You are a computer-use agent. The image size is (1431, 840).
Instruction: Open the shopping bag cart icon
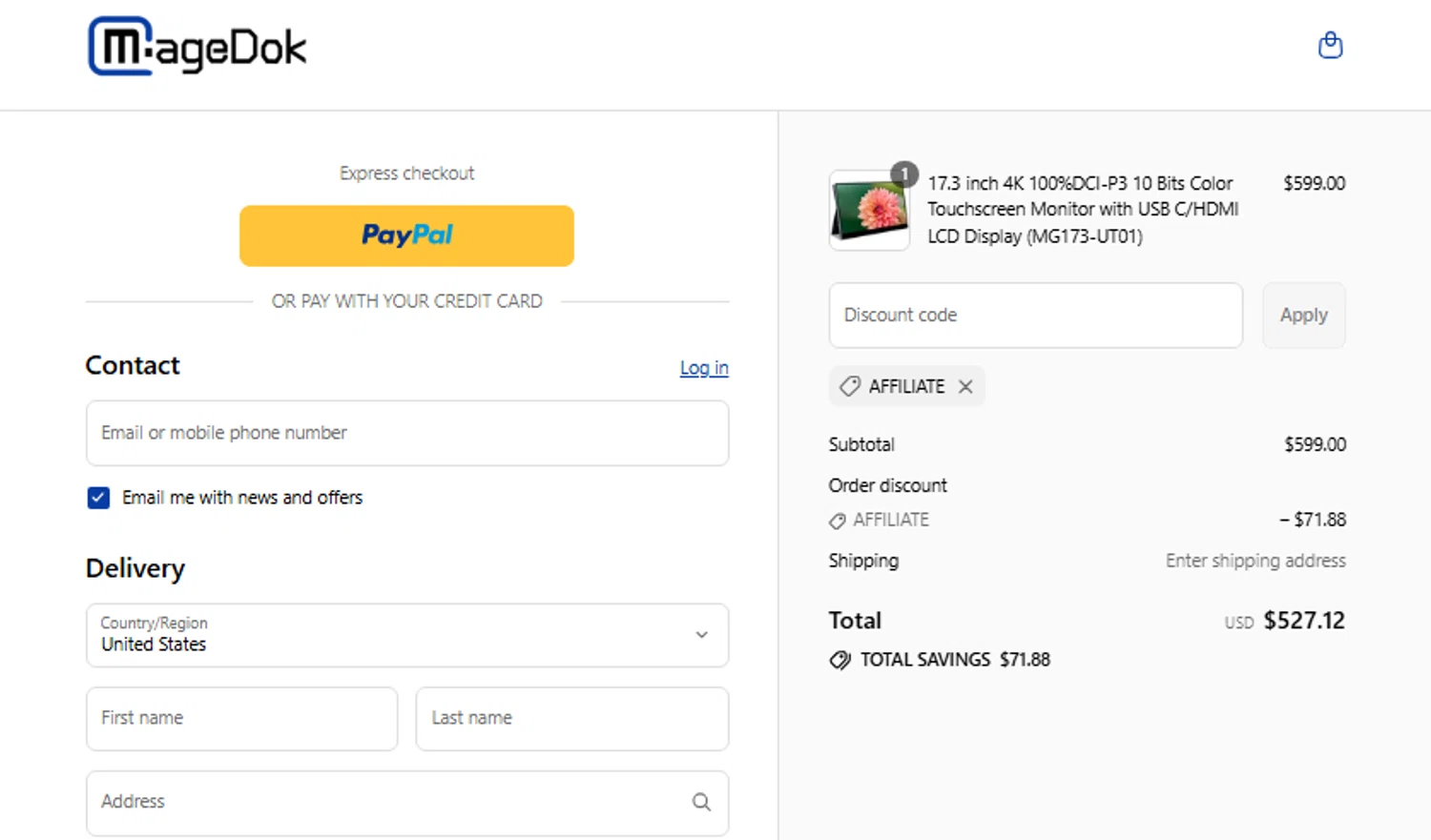point(1330,45)
